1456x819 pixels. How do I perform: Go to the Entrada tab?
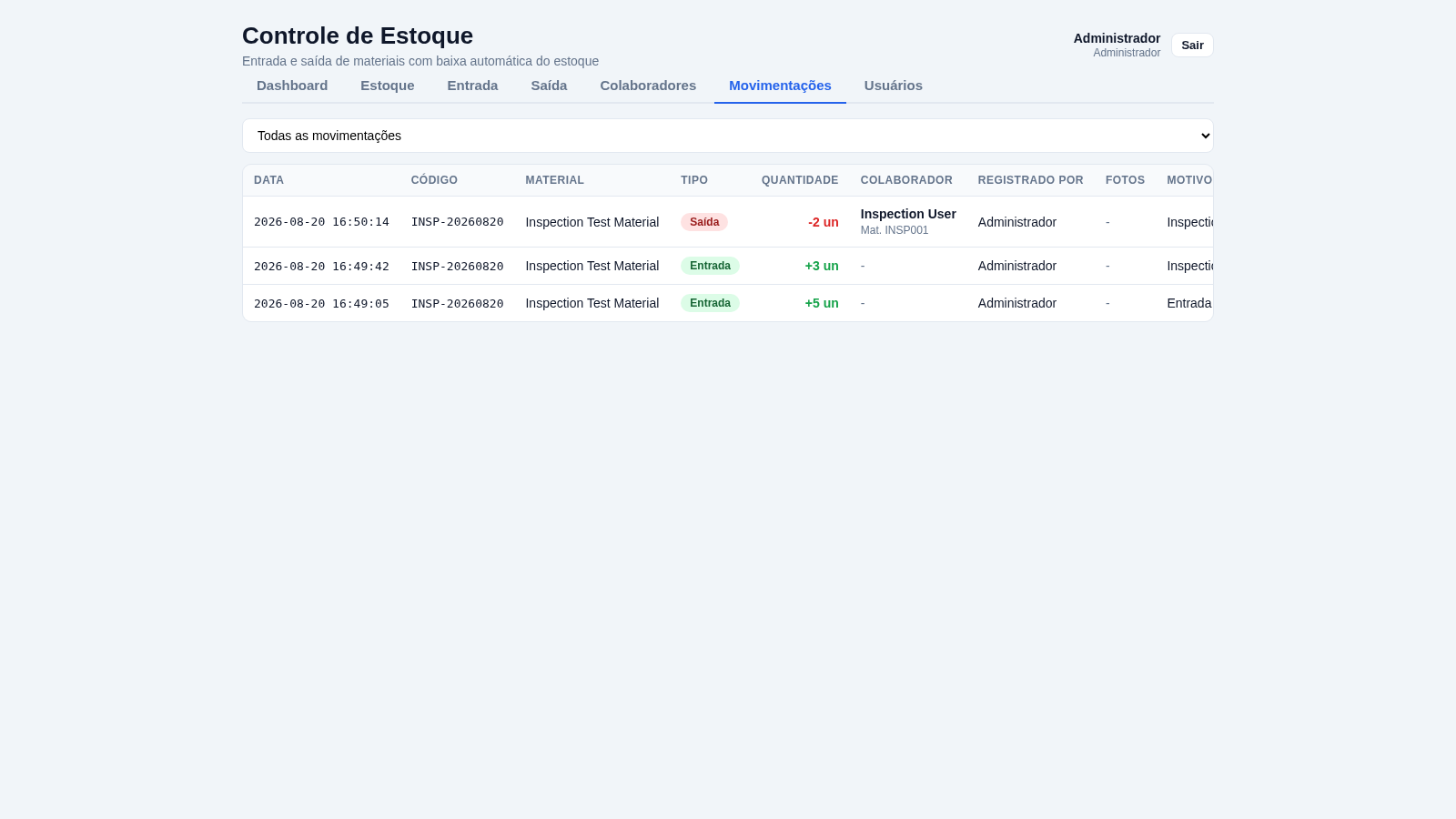click(x=472, y=86)
